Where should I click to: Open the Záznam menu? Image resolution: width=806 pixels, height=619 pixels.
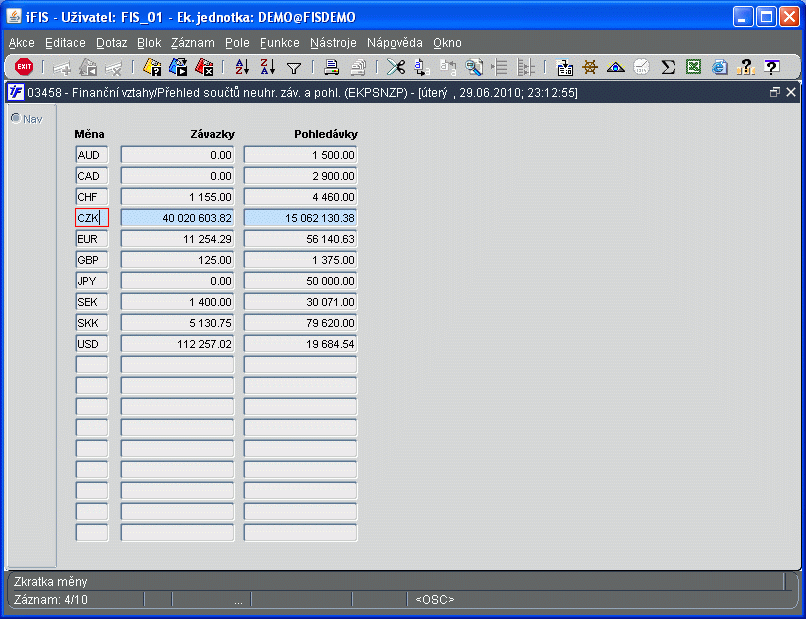click(x=193, y=43)
